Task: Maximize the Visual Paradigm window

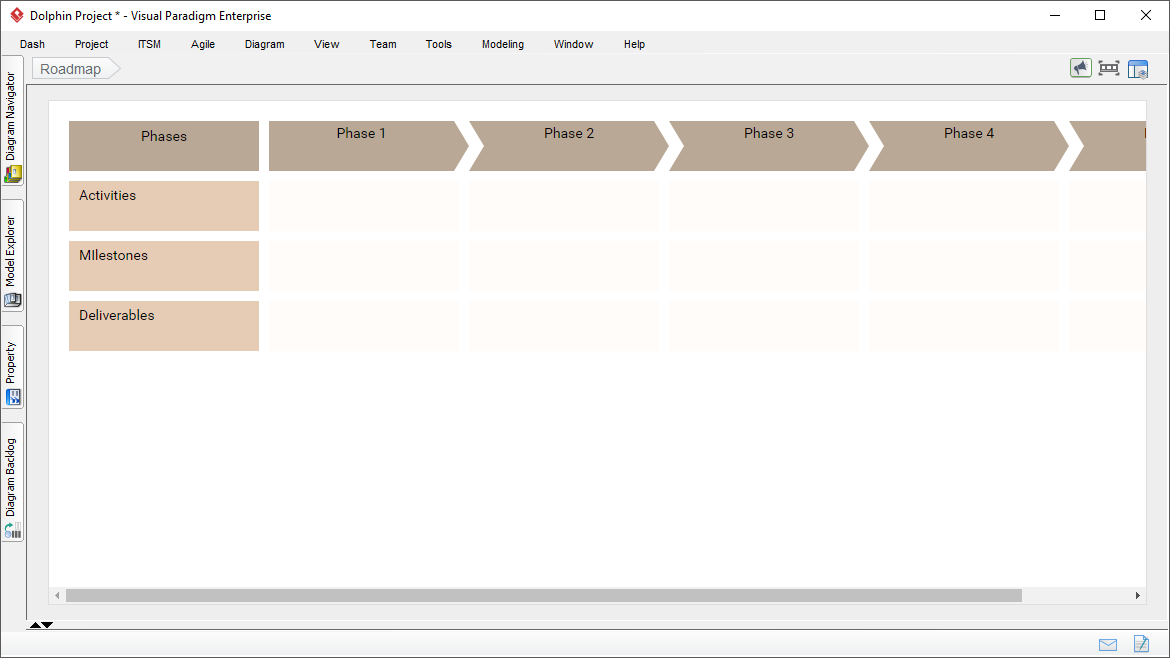Action: click(x=1100, y=15)
